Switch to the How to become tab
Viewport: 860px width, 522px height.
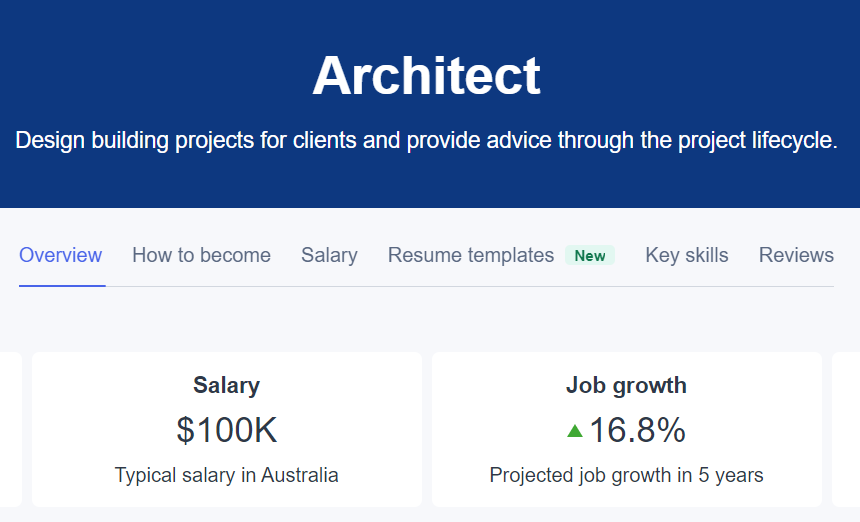[x=201, y=255]
